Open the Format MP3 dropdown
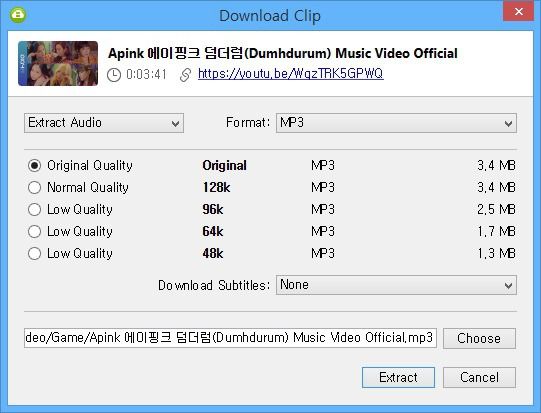The image size is (541, 413). [396, 123]
